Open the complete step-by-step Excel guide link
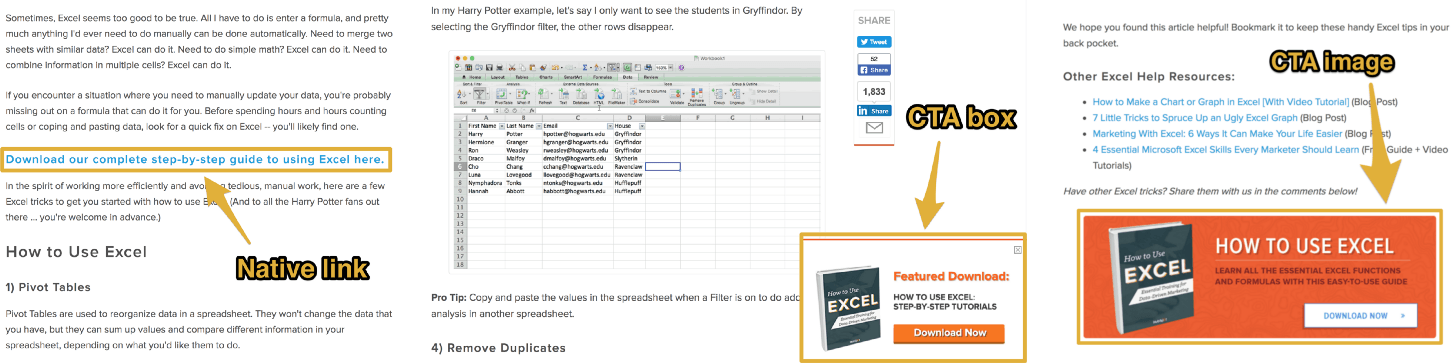This screenshot has width=1454, height=363. 194,159
